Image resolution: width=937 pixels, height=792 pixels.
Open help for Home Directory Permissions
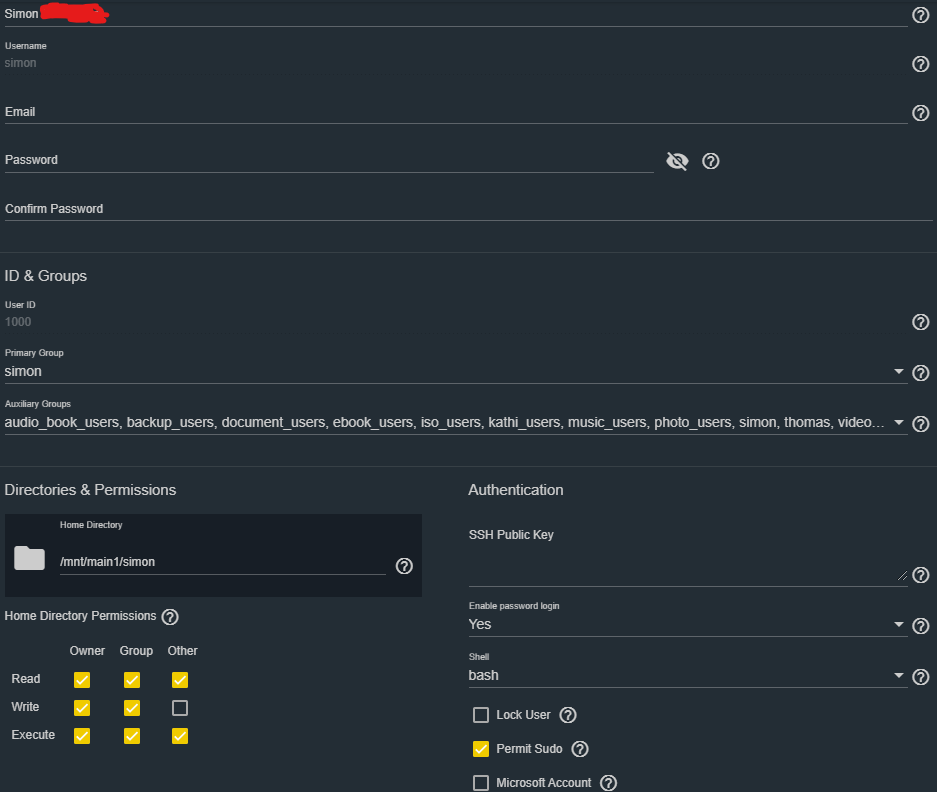tap(170, 617)
